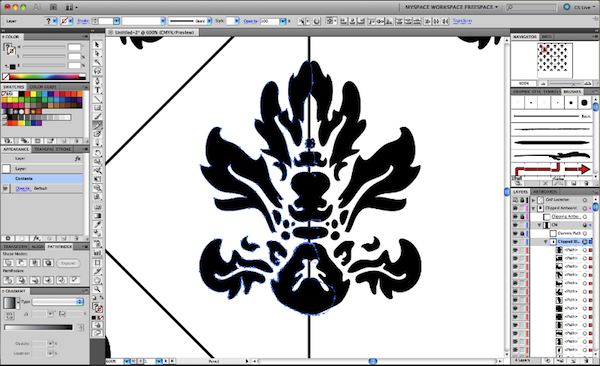Pick the yellow swatch in Swatches panel
Viewport: 600px width, 366px height.
[x=33, y=94]
